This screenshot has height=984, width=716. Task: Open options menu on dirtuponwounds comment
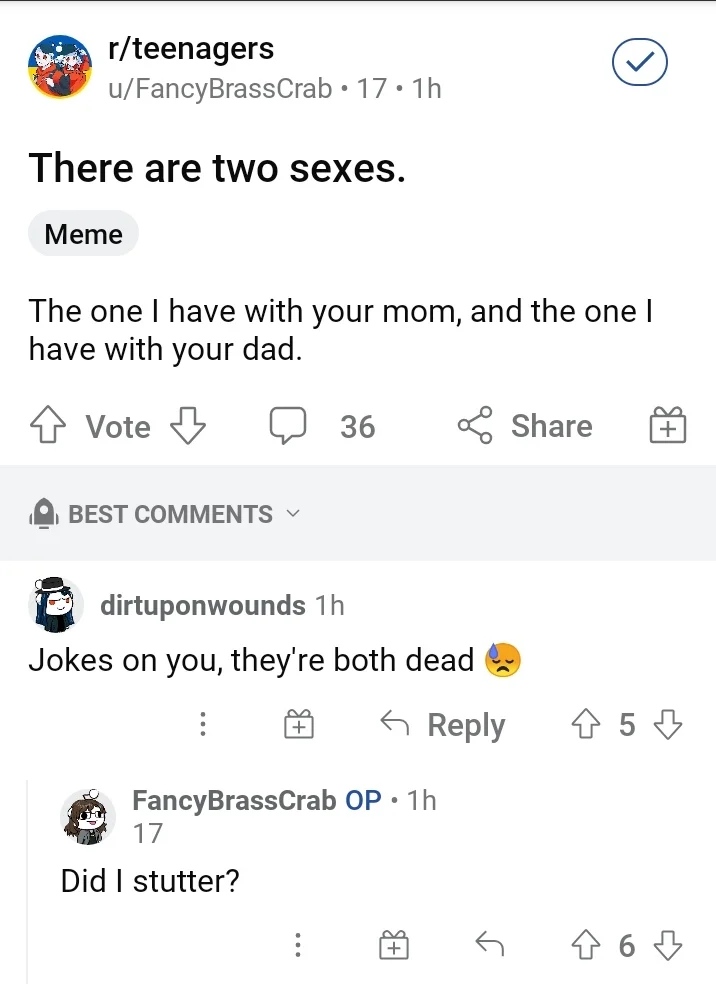pyautogui.click(x=203, y=725)
